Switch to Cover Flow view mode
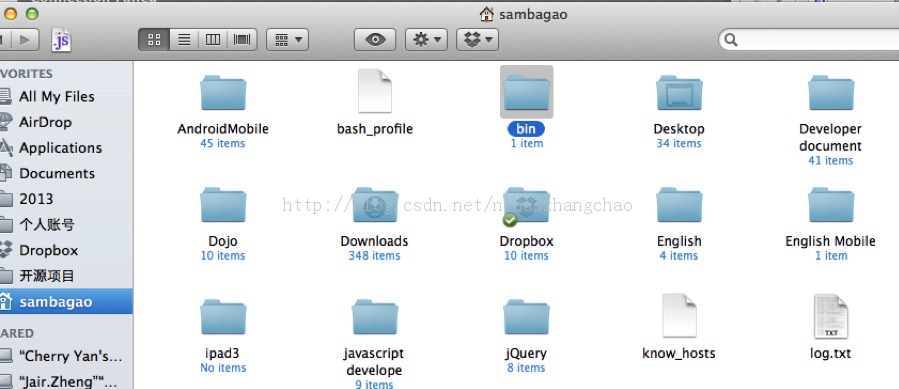 [242, 40]
